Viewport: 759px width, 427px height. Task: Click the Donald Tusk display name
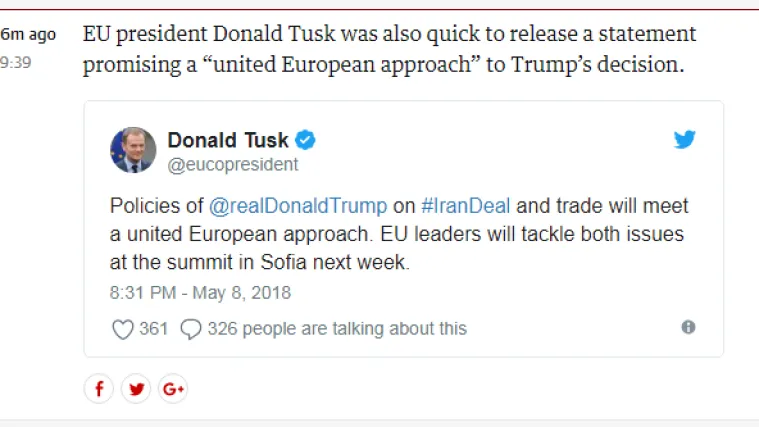228,140
